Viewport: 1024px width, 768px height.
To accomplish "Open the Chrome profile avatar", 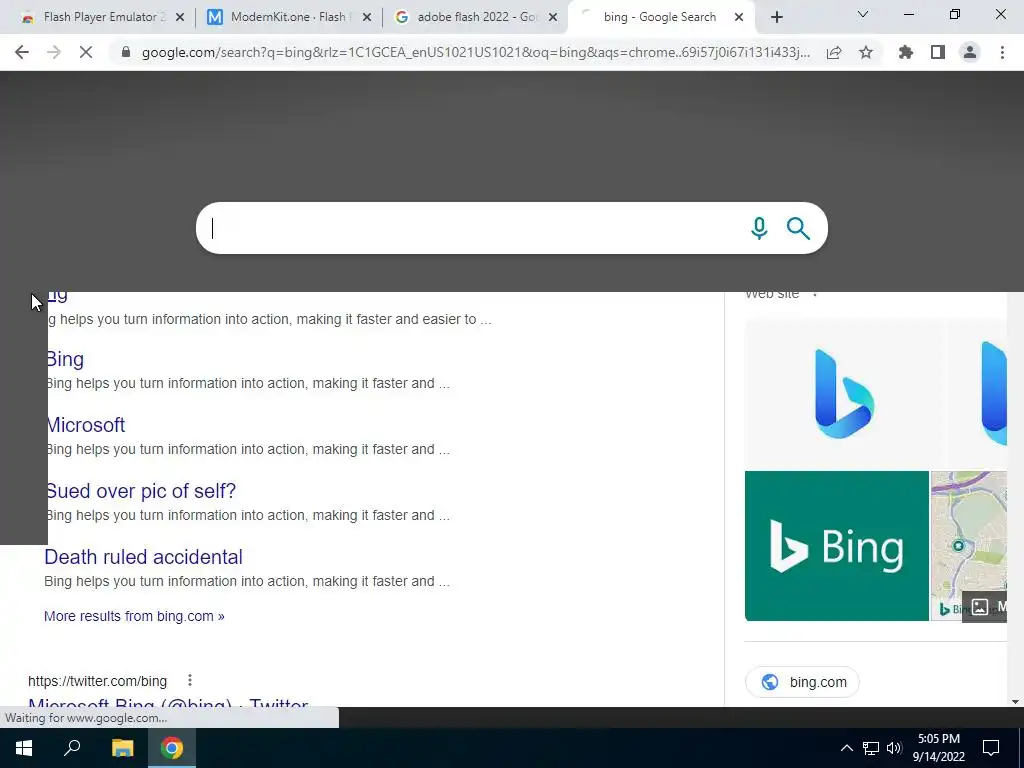I will (970, 52).
